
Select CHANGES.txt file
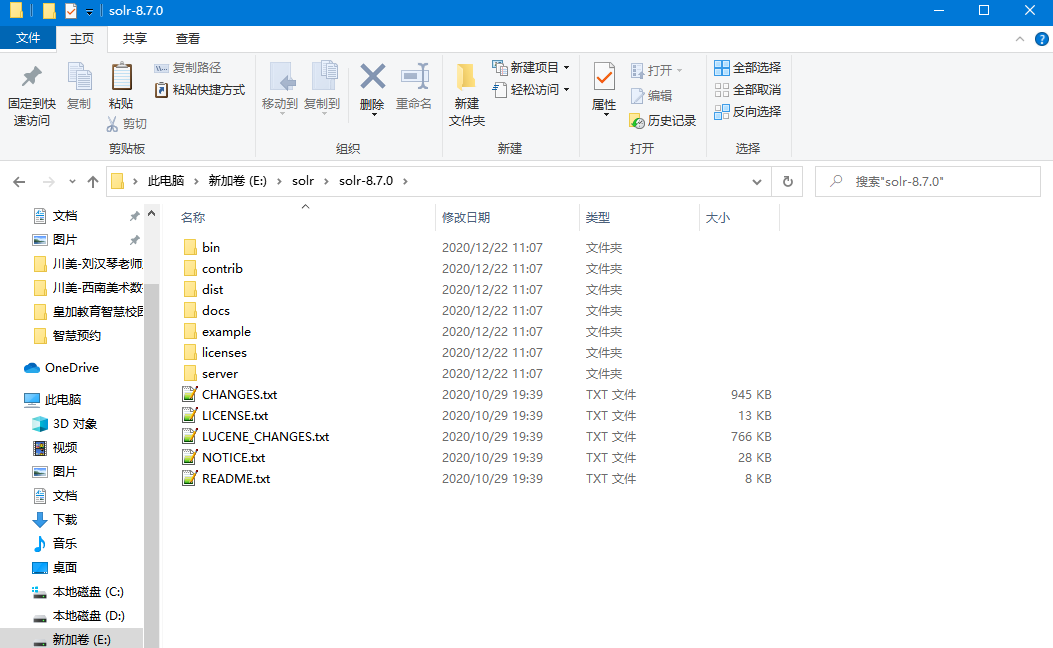tap(240, 395)
